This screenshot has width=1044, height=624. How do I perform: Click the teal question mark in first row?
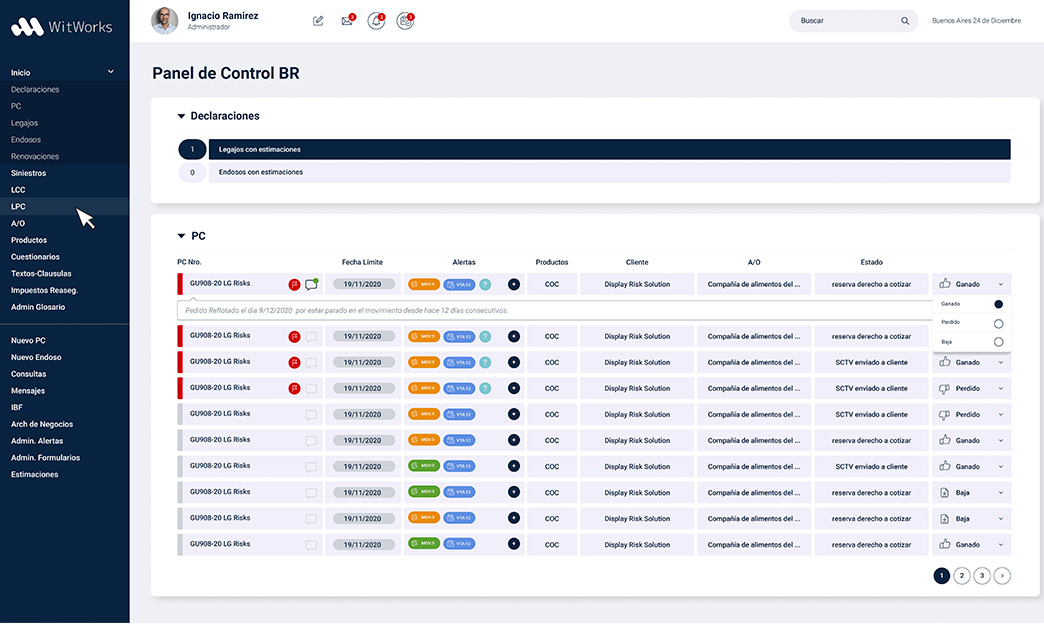485,284
